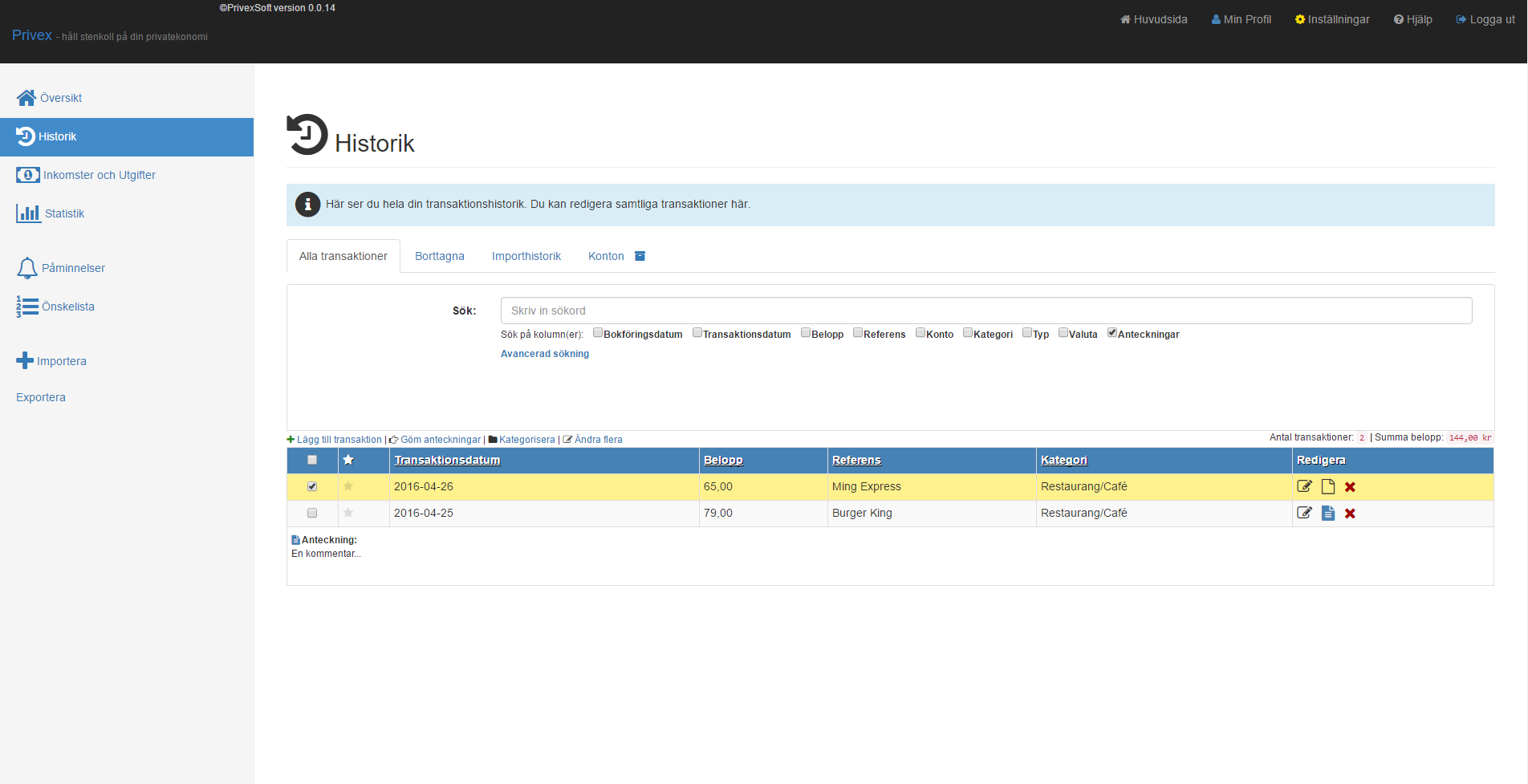Click the archive icon next to Konton tab

pyautogui.click(x=640, y=256)
